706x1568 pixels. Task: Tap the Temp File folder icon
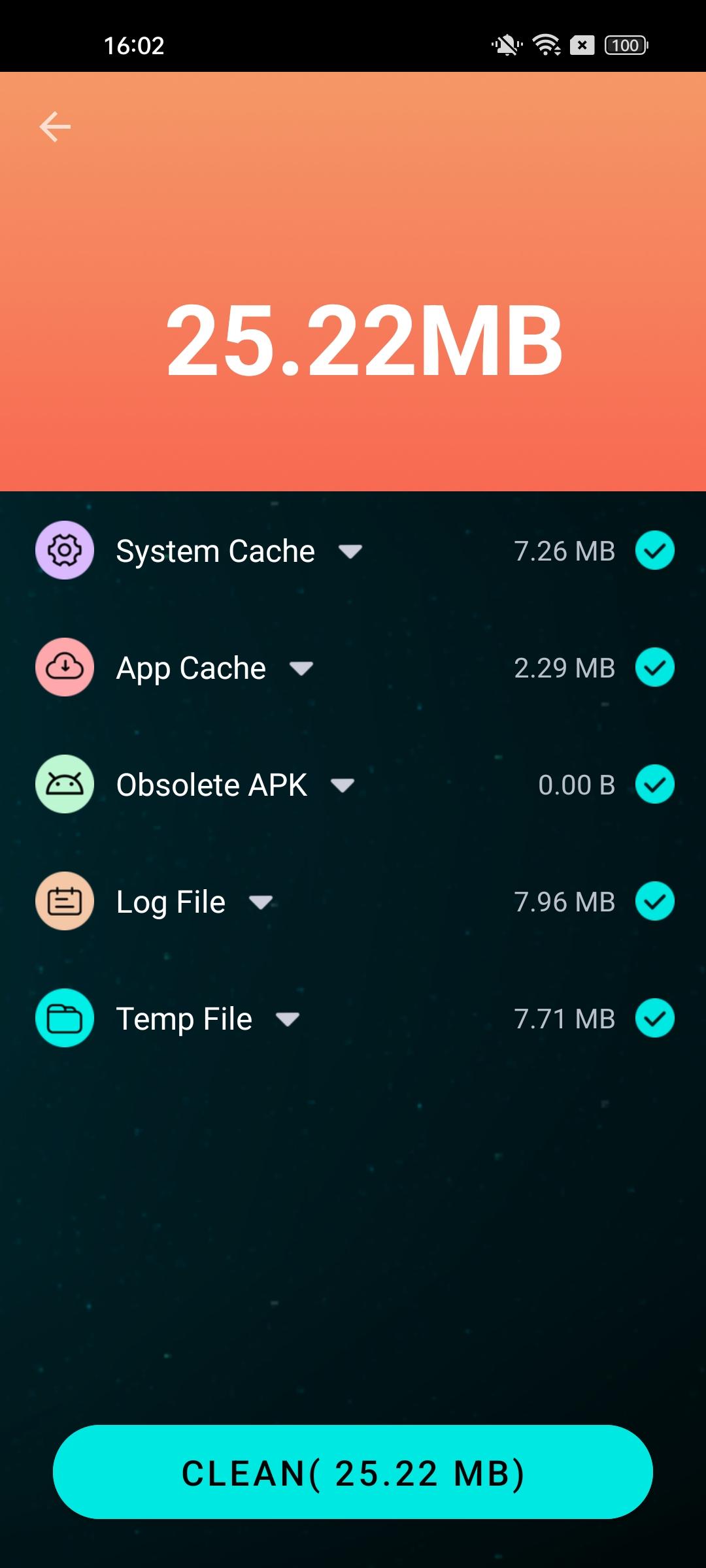(64, 1018)
